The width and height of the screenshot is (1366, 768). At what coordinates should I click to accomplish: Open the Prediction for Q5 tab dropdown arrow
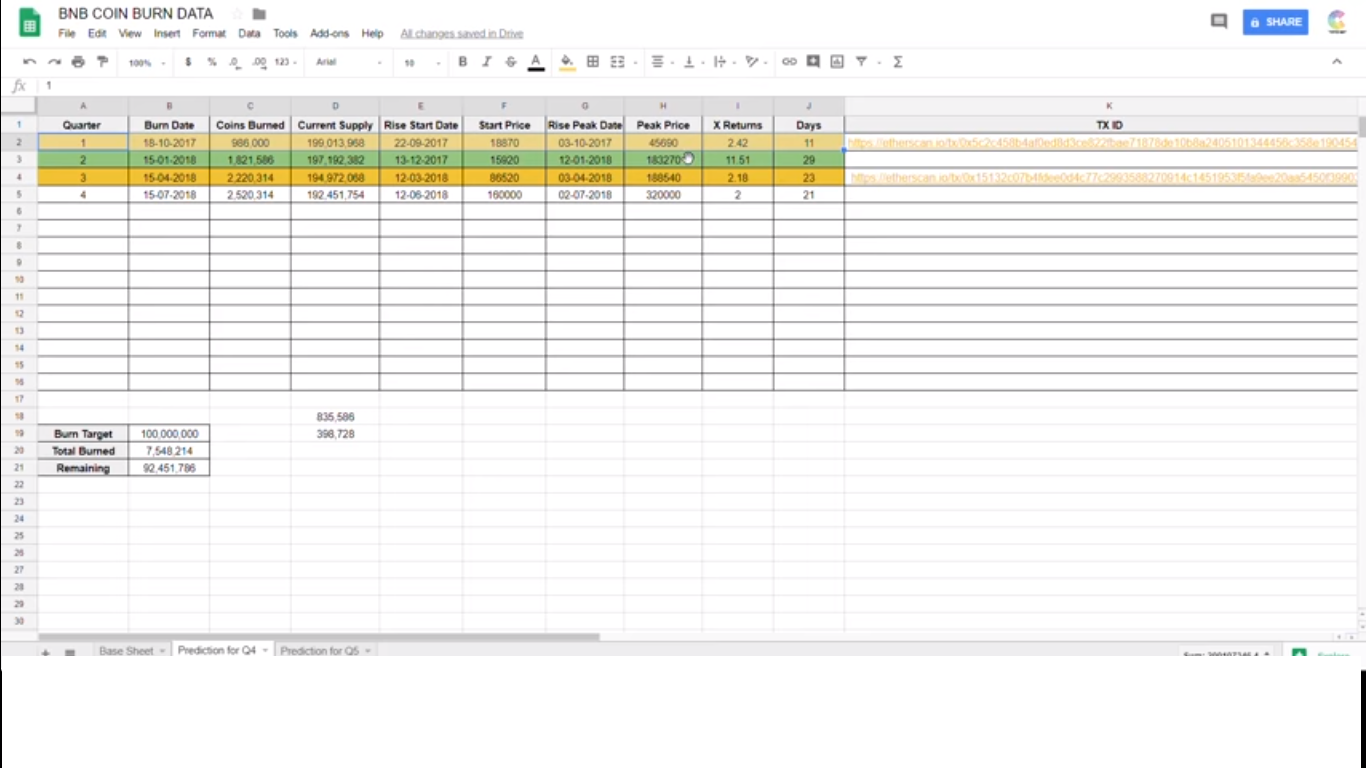(368, 651)
